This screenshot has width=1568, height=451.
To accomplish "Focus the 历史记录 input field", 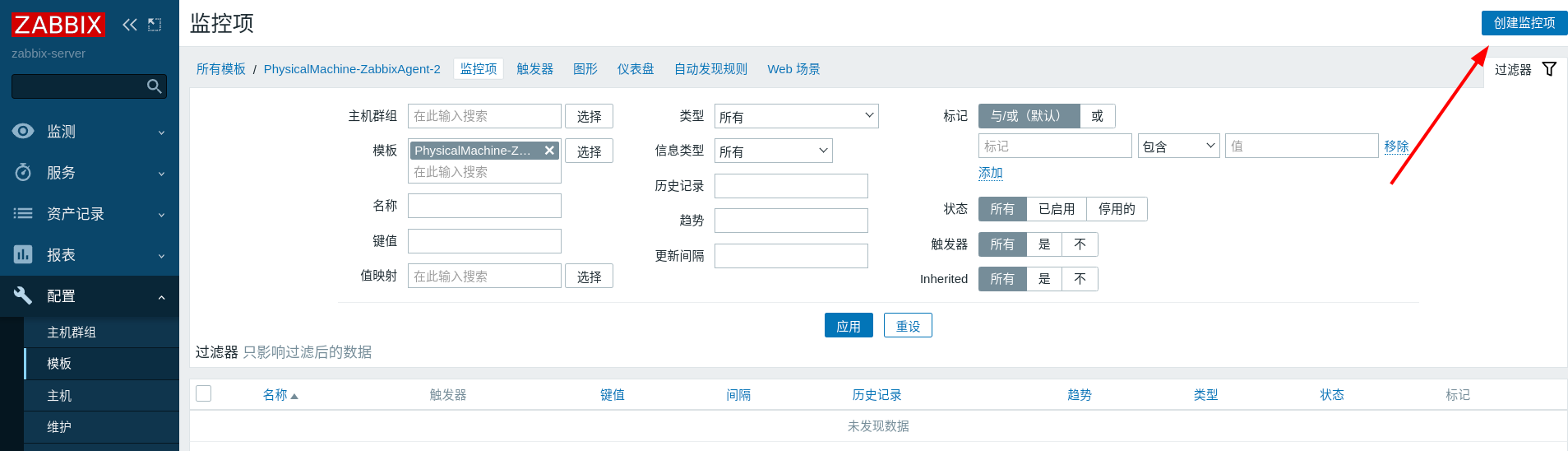I will 791,186.
